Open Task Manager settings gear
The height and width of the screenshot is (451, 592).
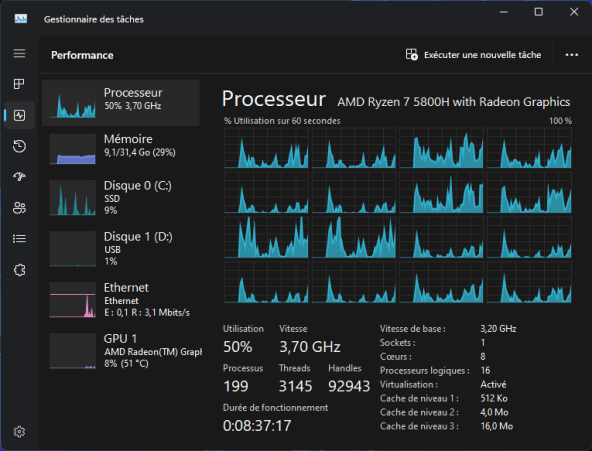(x=19, y=431)
